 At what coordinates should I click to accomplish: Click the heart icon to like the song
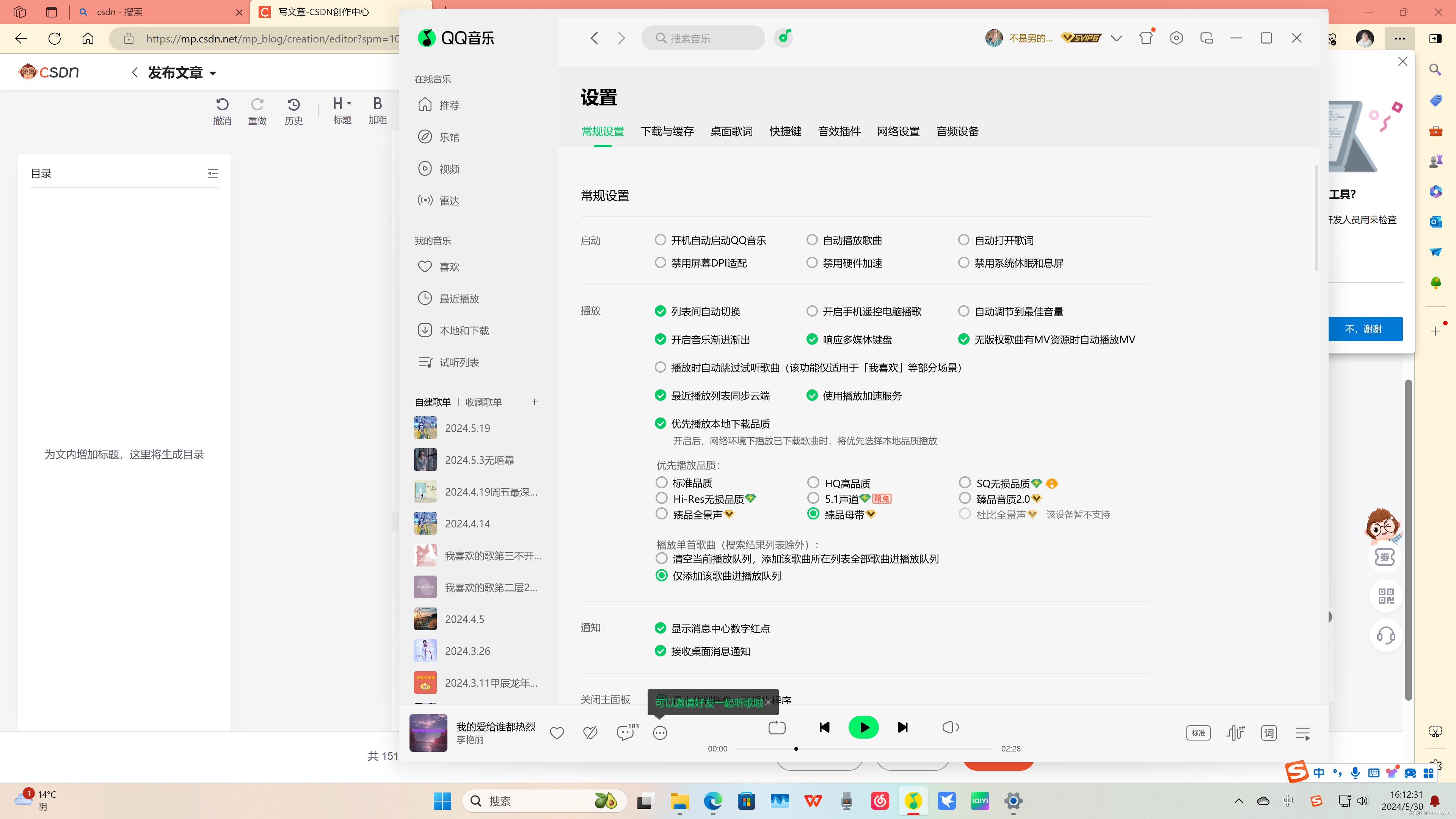click(x=557, y=733)
